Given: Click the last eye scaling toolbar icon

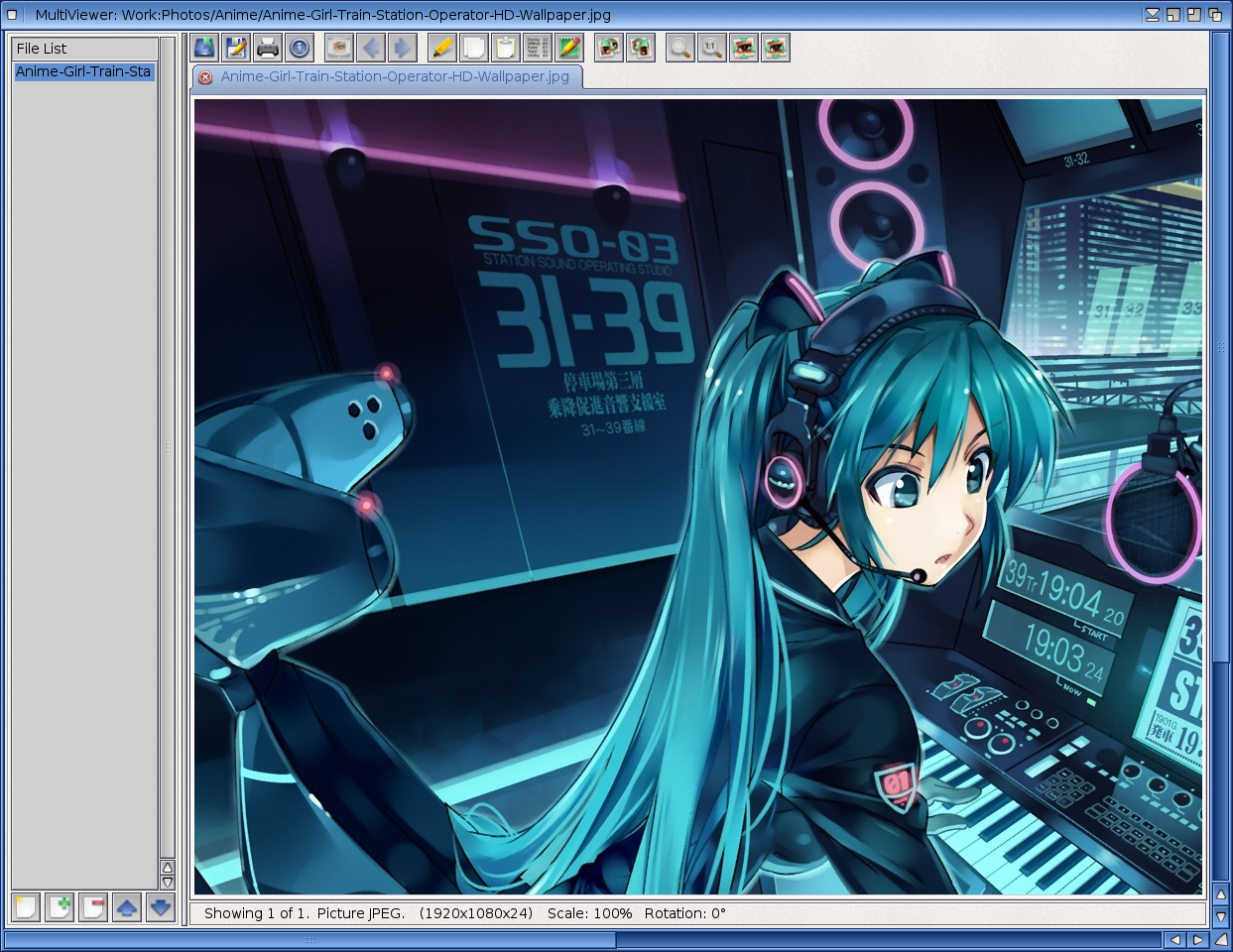Looking at the screenshot, I should pos(776,47).
